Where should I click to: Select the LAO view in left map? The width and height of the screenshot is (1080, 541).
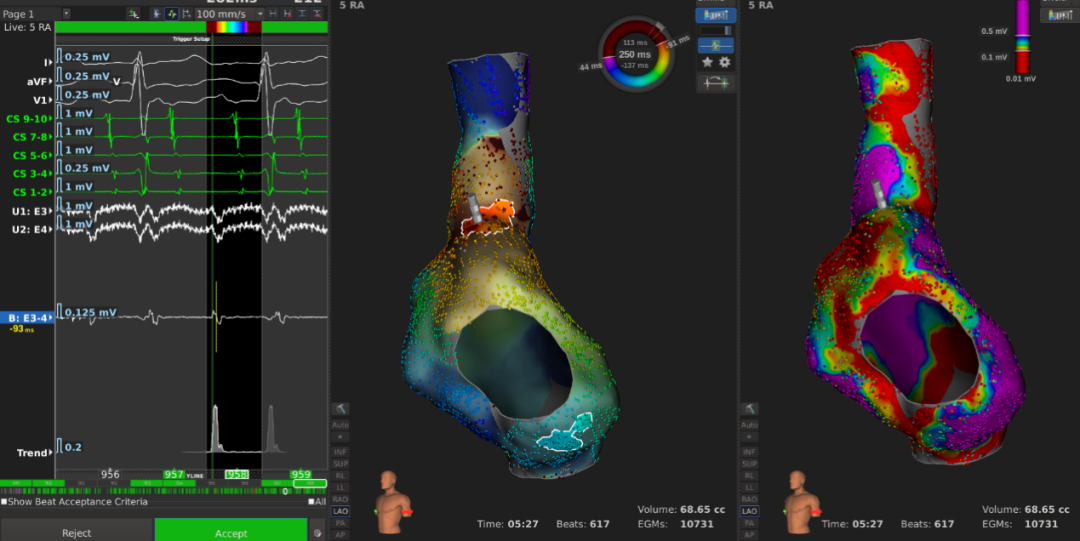[x=341, y=510]
